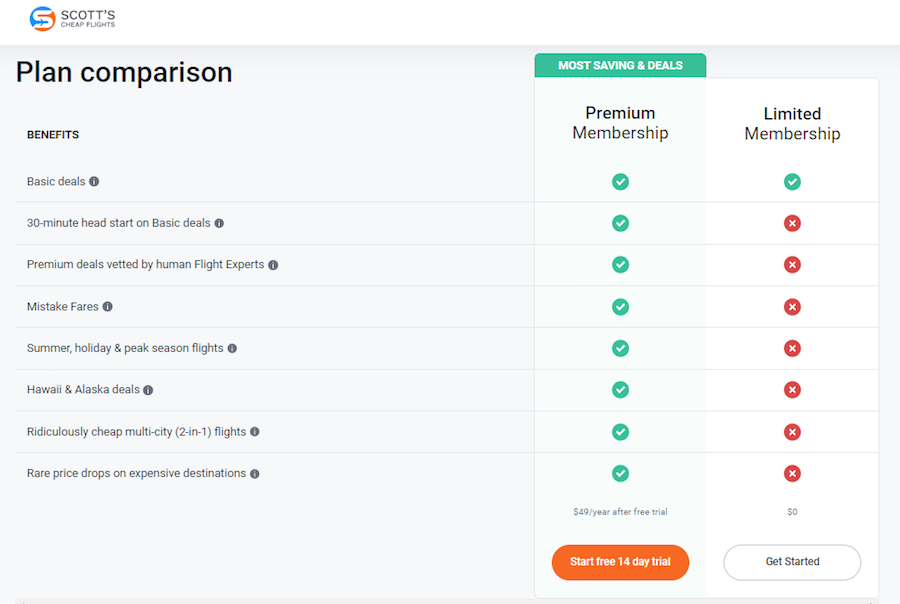Open info icon for Rare price drops
The width and height of the screenshot is (900, 604).
click(255, 474)
